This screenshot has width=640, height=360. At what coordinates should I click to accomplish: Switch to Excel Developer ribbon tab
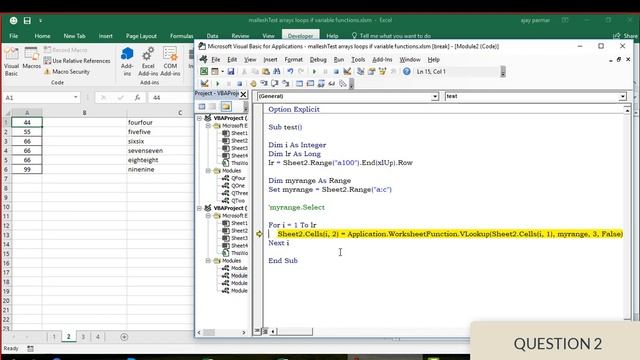[x=300, y=36]
